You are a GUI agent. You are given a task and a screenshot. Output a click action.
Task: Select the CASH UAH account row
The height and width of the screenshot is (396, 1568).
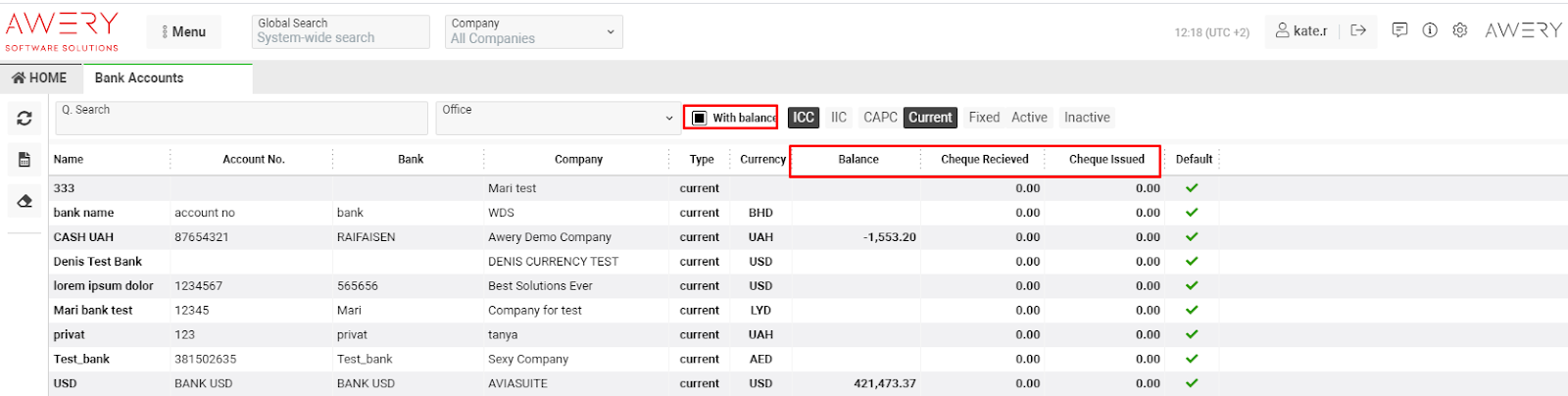(83, 237)
